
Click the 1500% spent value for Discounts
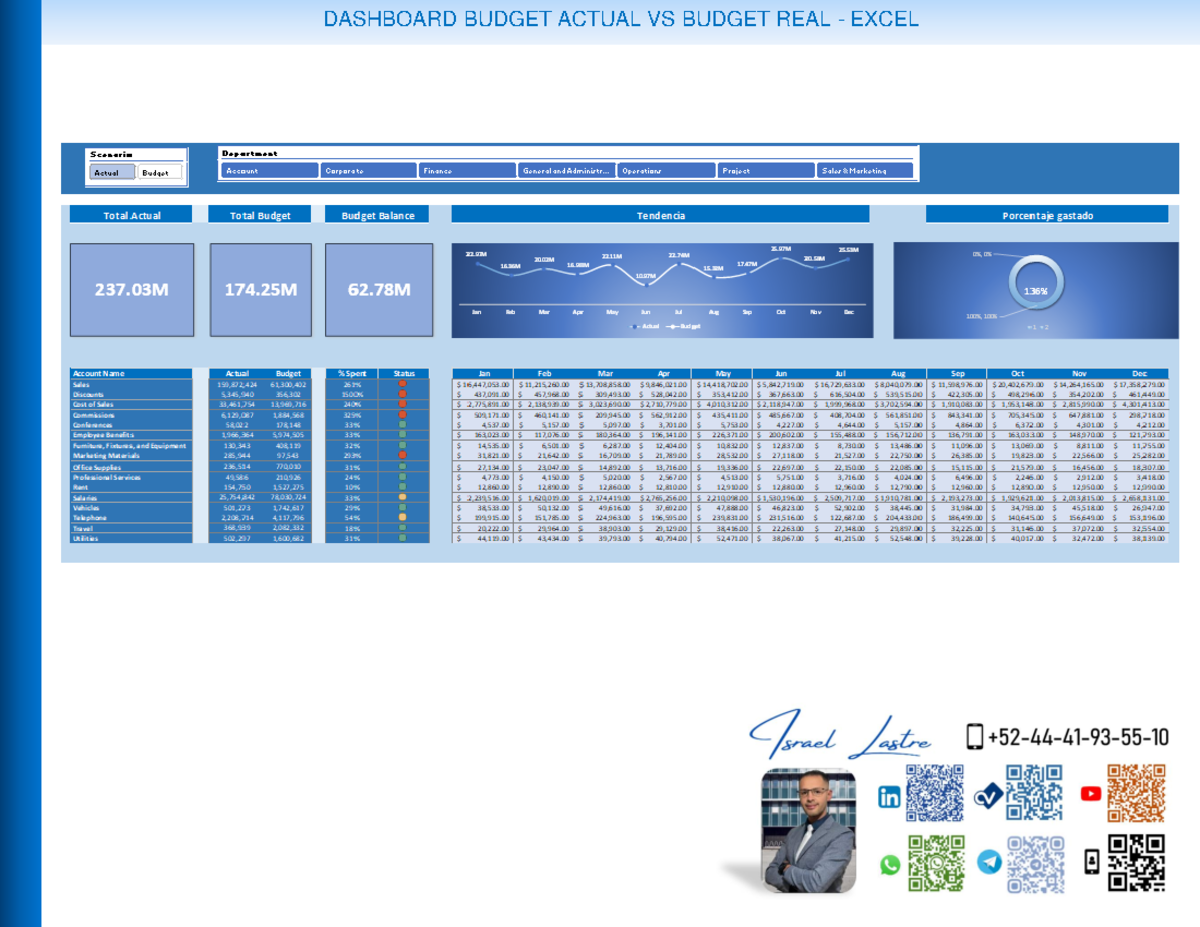coord(352,394)
